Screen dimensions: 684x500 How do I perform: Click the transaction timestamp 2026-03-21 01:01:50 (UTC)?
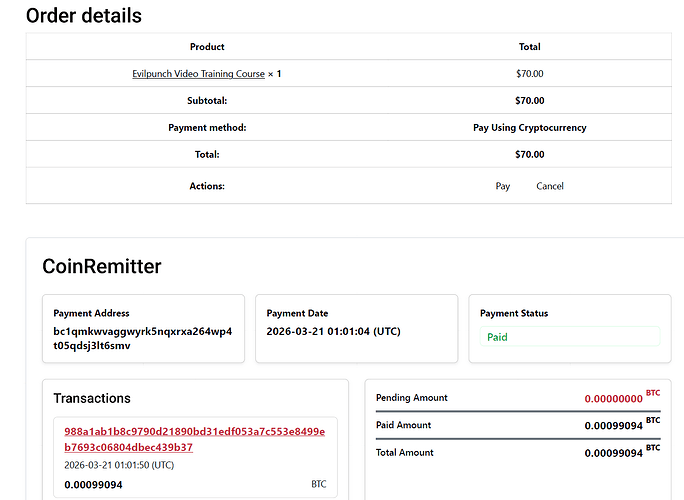[119, 465]
